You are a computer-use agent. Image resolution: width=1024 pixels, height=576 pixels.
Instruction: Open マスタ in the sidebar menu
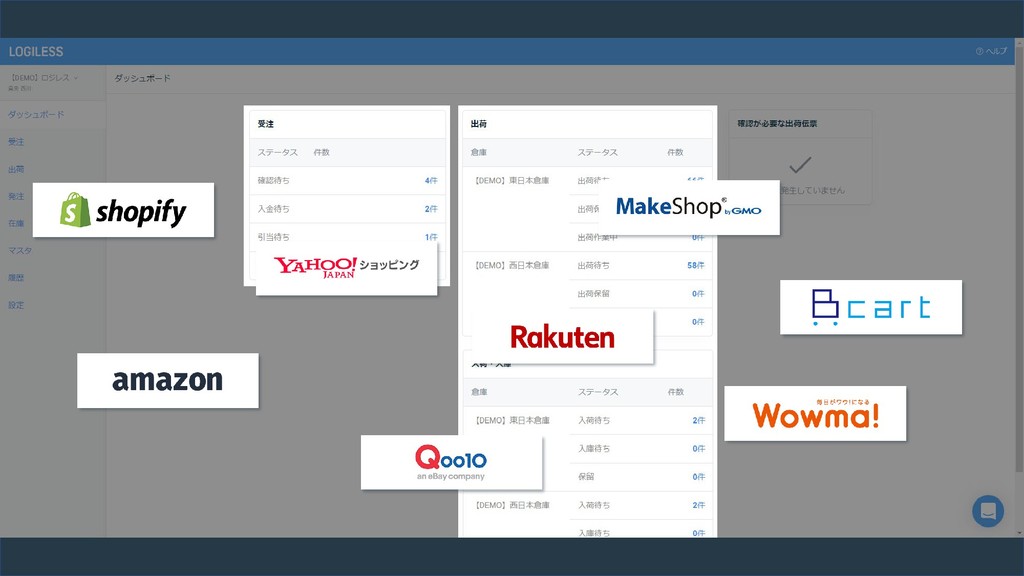pos(20,251)
